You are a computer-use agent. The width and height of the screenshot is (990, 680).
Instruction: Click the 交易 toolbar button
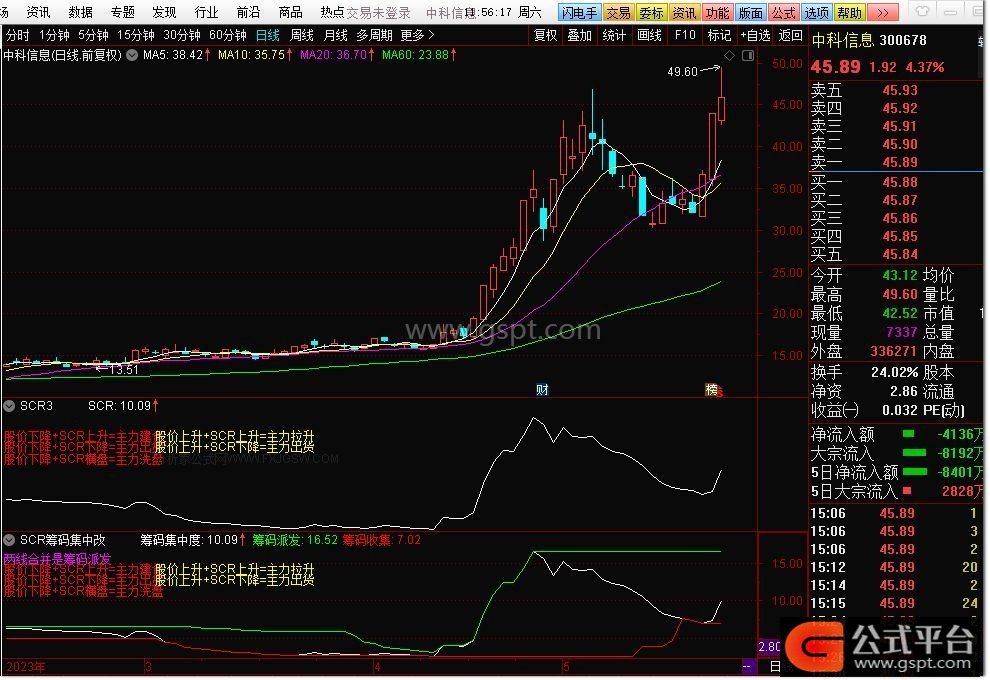pos(619,13)
